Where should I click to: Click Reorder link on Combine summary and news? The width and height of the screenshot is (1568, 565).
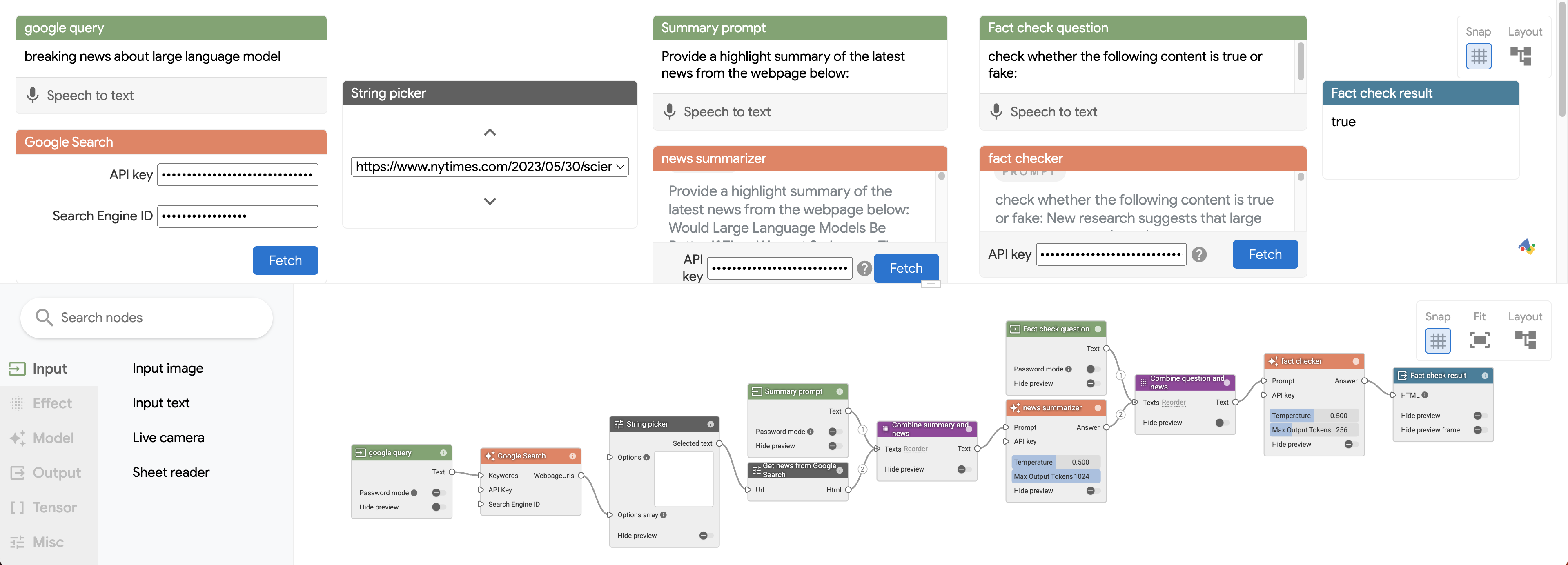[915, 449]
